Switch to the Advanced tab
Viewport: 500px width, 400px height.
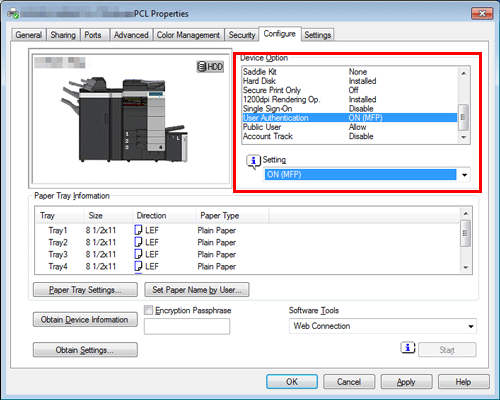131,35
